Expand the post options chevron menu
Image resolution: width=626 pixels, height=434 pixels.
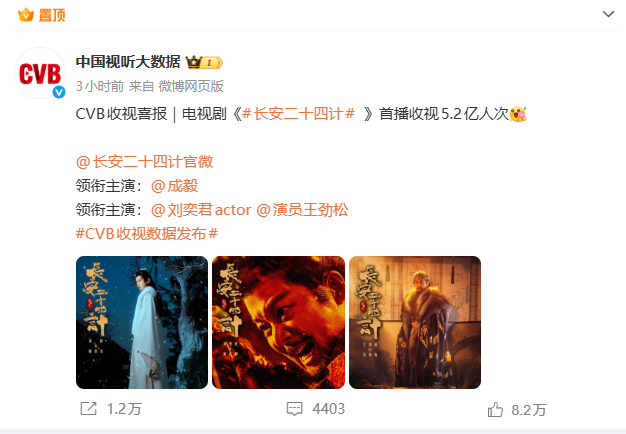point(608,14)
